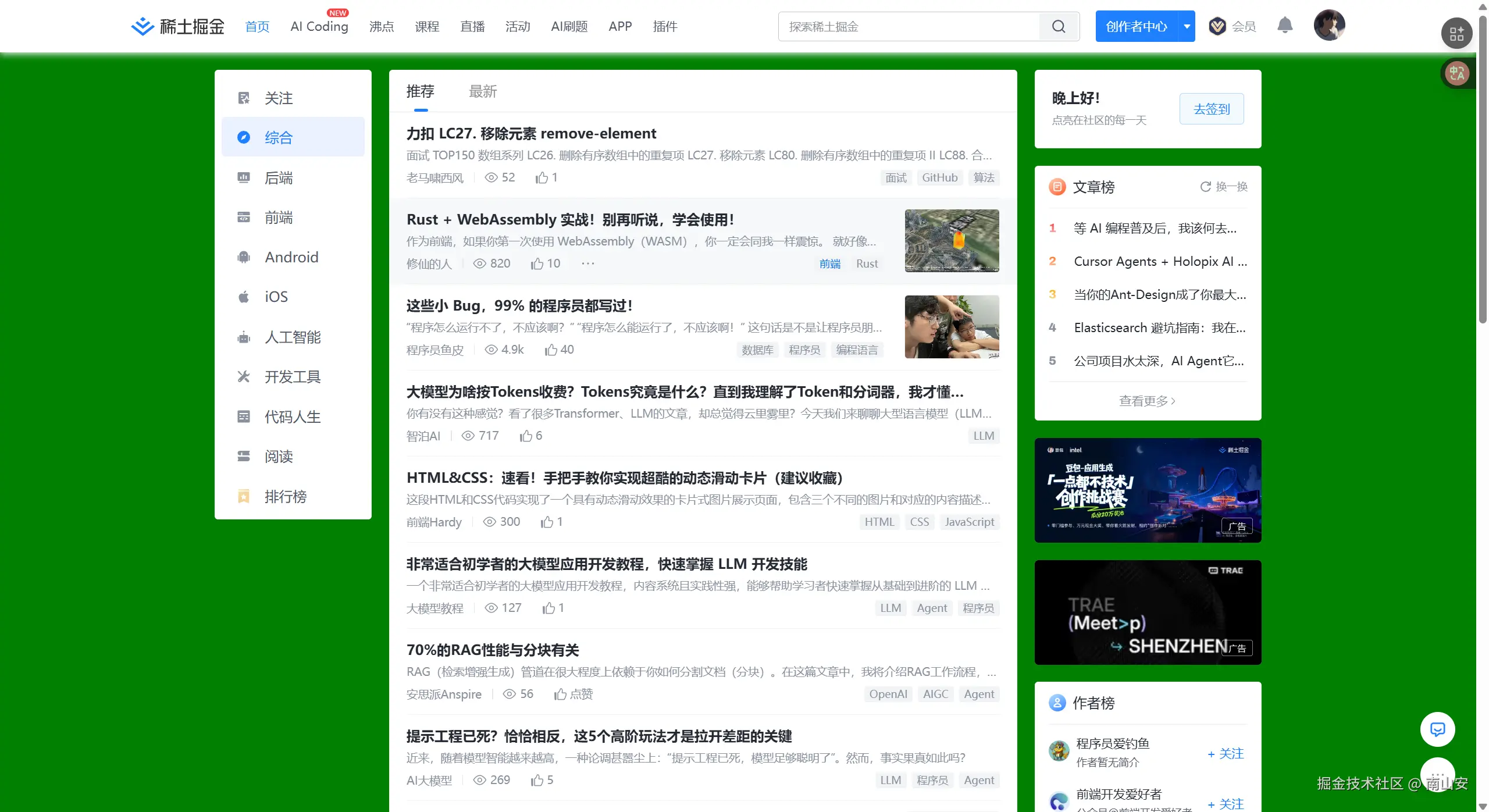1489x812 pixels.
Task: Like the 70%的RAG性能 article via 点赞
Action: point(573,694)
